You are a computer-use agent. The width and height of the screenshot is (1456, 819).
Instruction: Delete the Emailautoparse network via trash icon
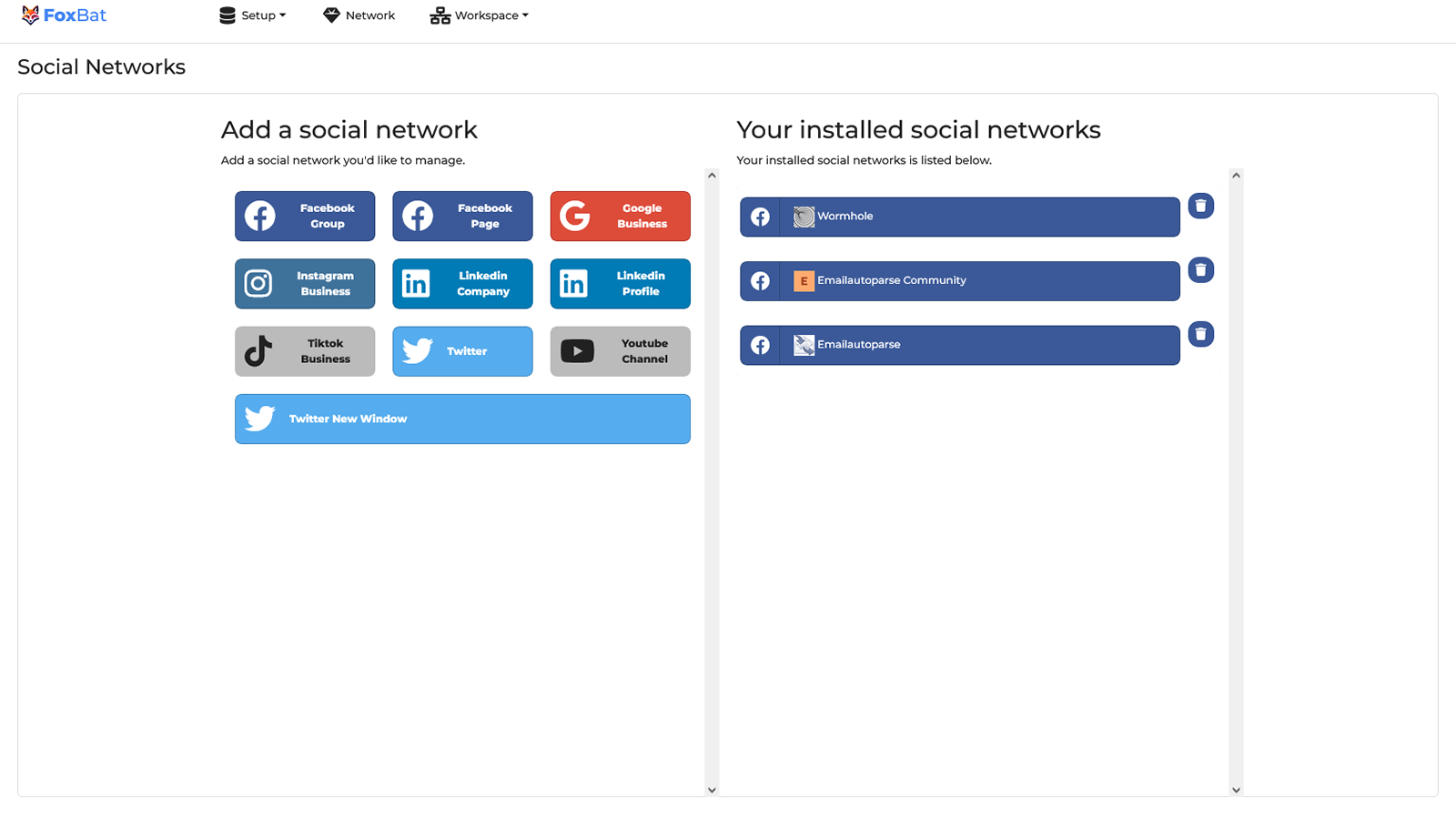[1201, 334]
